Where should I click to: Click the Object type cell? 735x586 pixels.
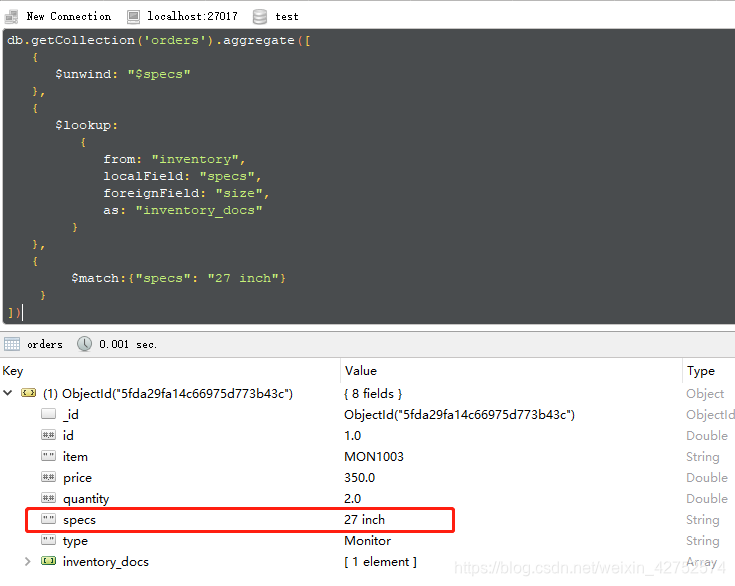click(x=705, y=394)
